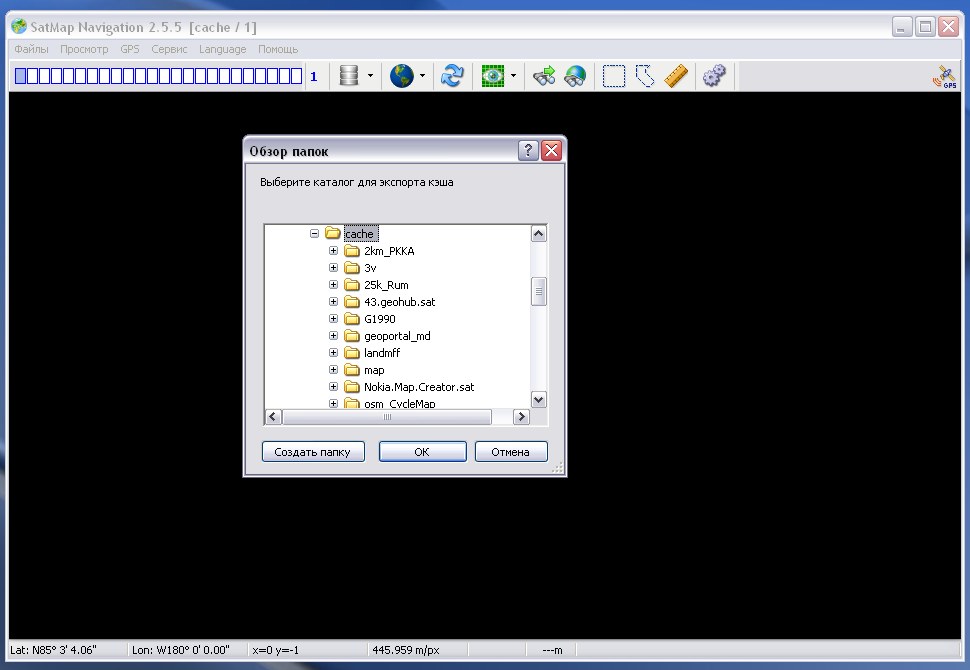970x670 pixels.
Task: Select the G1990 folder
Action: [380, 319]
